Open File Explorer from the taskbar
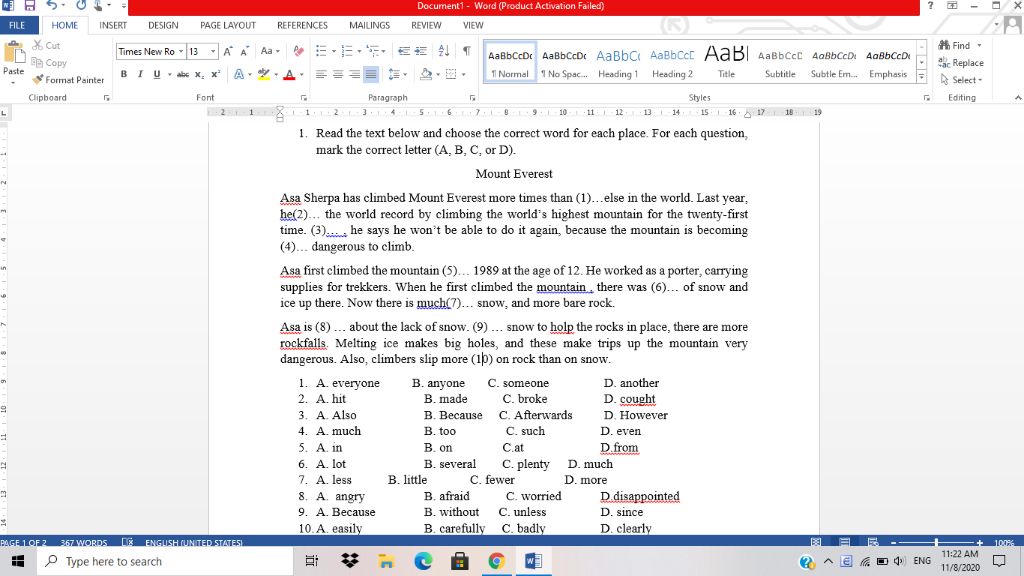 [386, 561]
